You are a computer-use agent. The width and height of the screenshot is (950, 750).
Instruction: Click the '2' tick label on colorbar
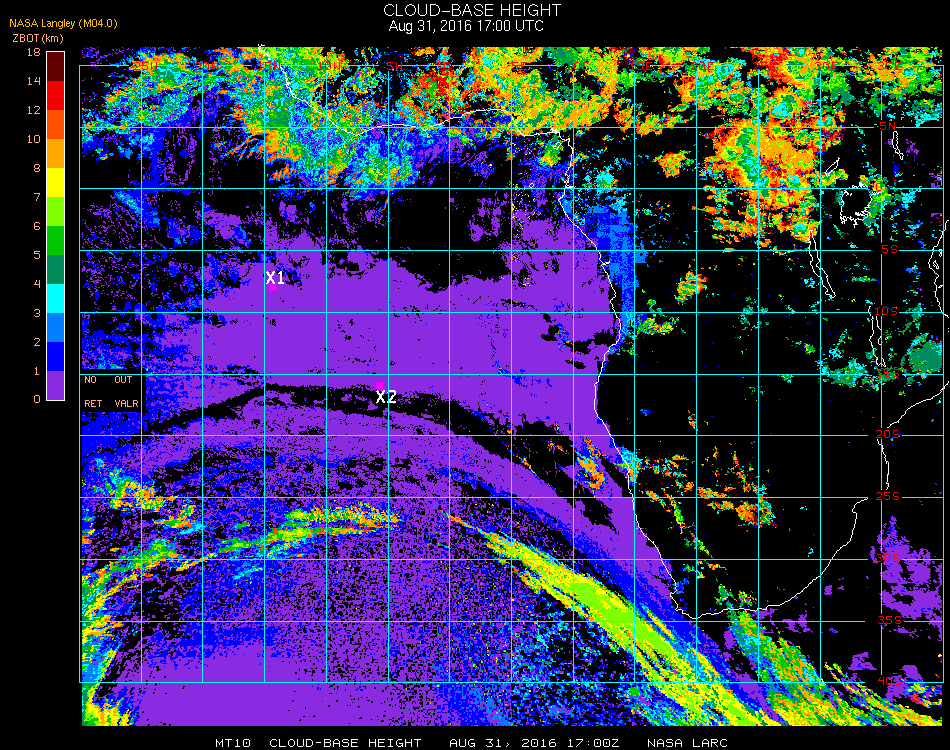(36, 342)
